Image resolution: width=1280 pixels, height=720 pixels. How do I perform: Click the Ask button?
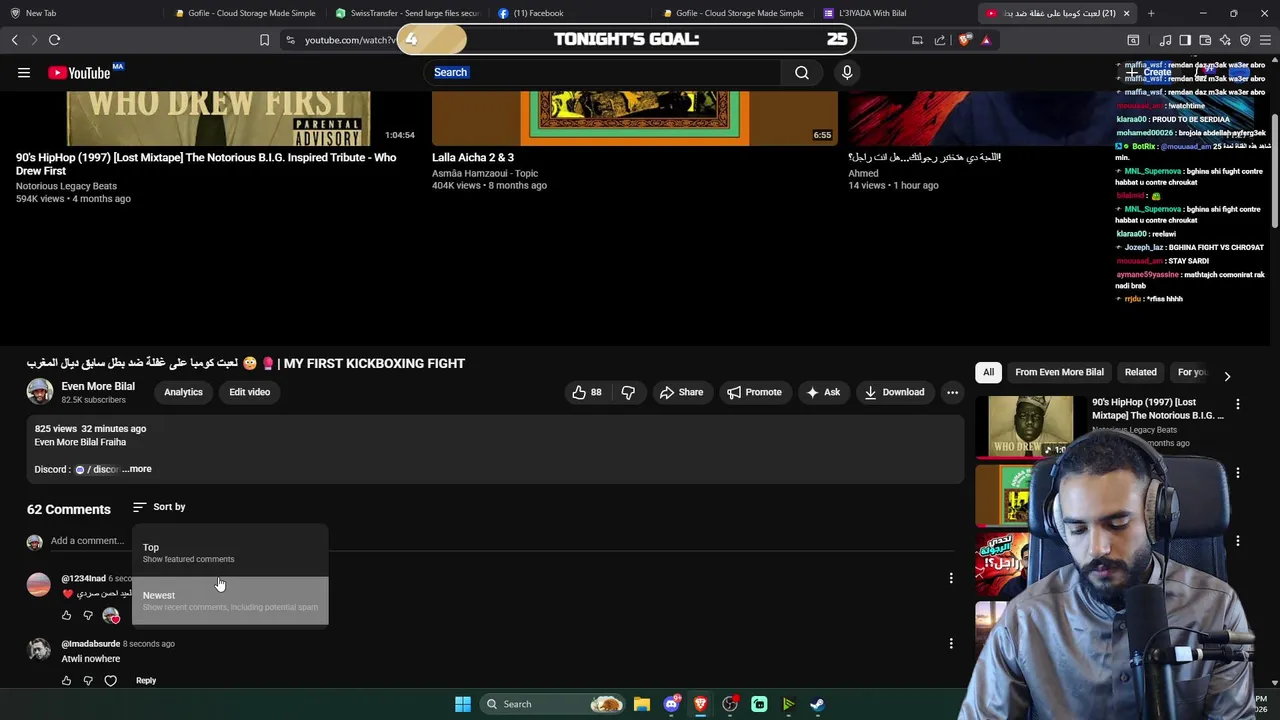pyautogui.click(x=823, y=392)
